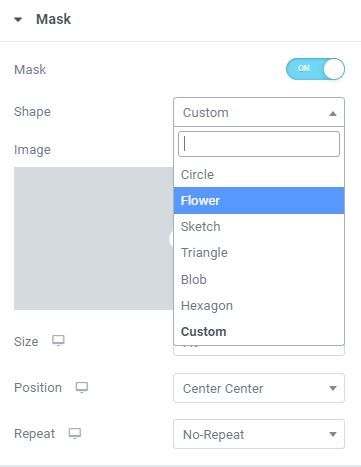
Task: Focus the shape search input field
Action: [x=259, y=144]
